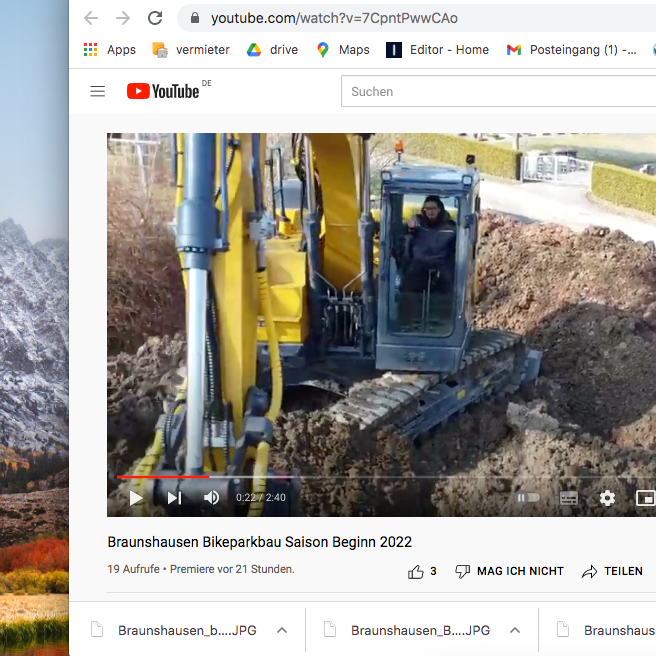The image size is (656, 656).
Task: Select the youtube.com address bar URL
Action: click(x=334, y=18)
